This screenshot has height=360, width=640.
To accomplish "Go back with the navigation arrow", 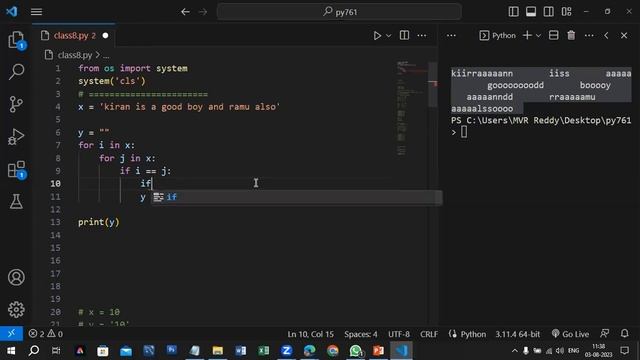I will (x=185, y=12).
